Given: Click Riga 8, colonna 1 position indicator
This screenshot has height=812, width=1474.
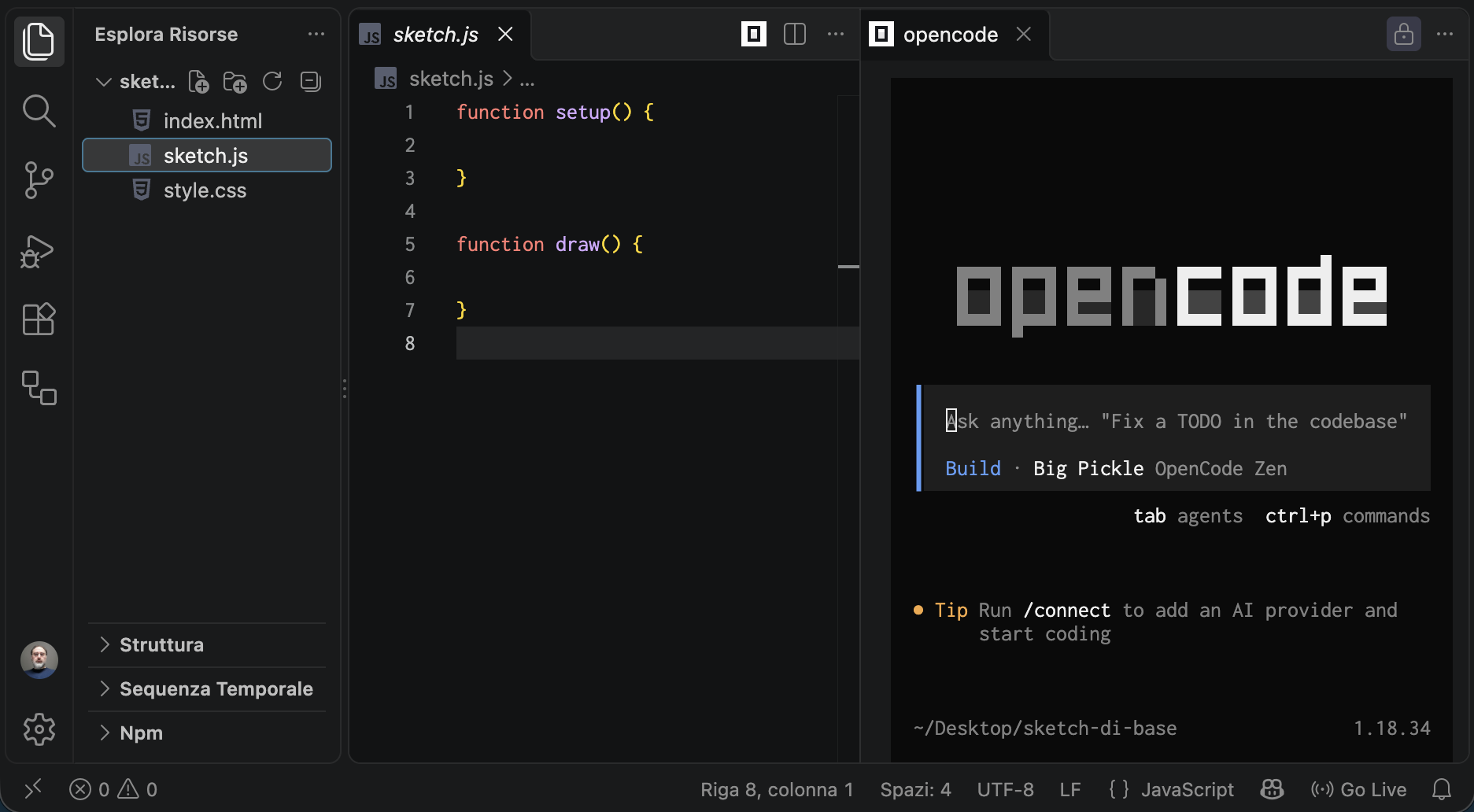Looking at the screenshot, I should point(777,789).
